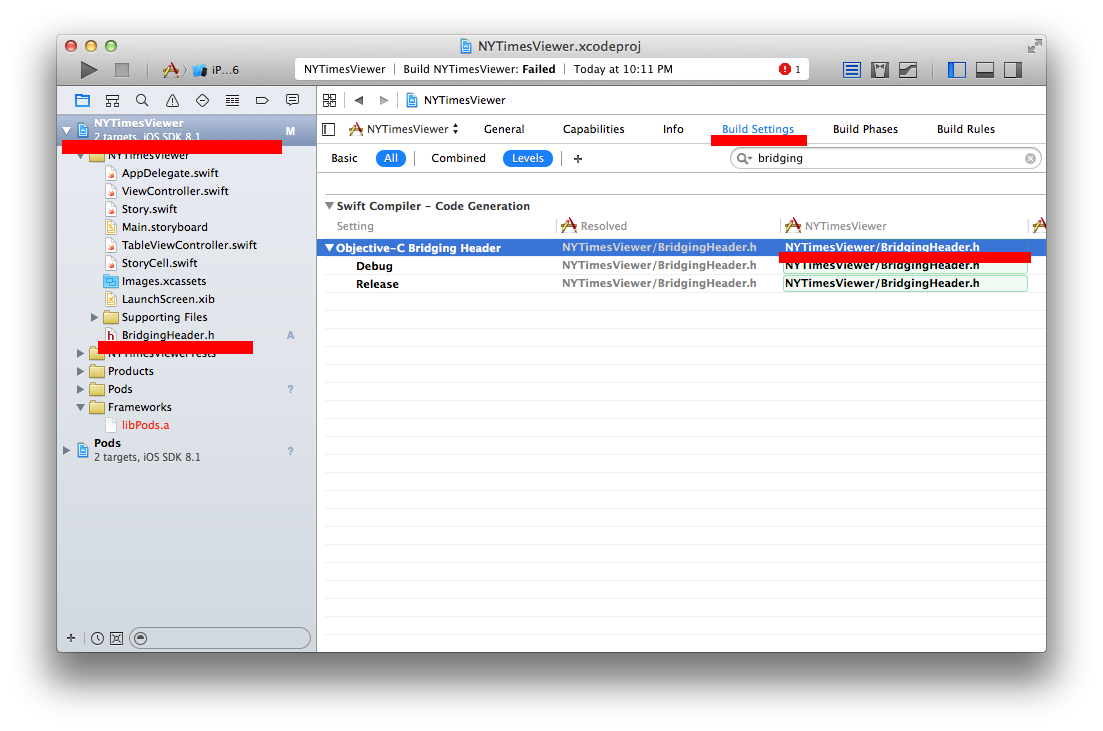Switch to the Build Rules tab
1103x731 pixels.
pyautogui.click(x=966, y=129)
